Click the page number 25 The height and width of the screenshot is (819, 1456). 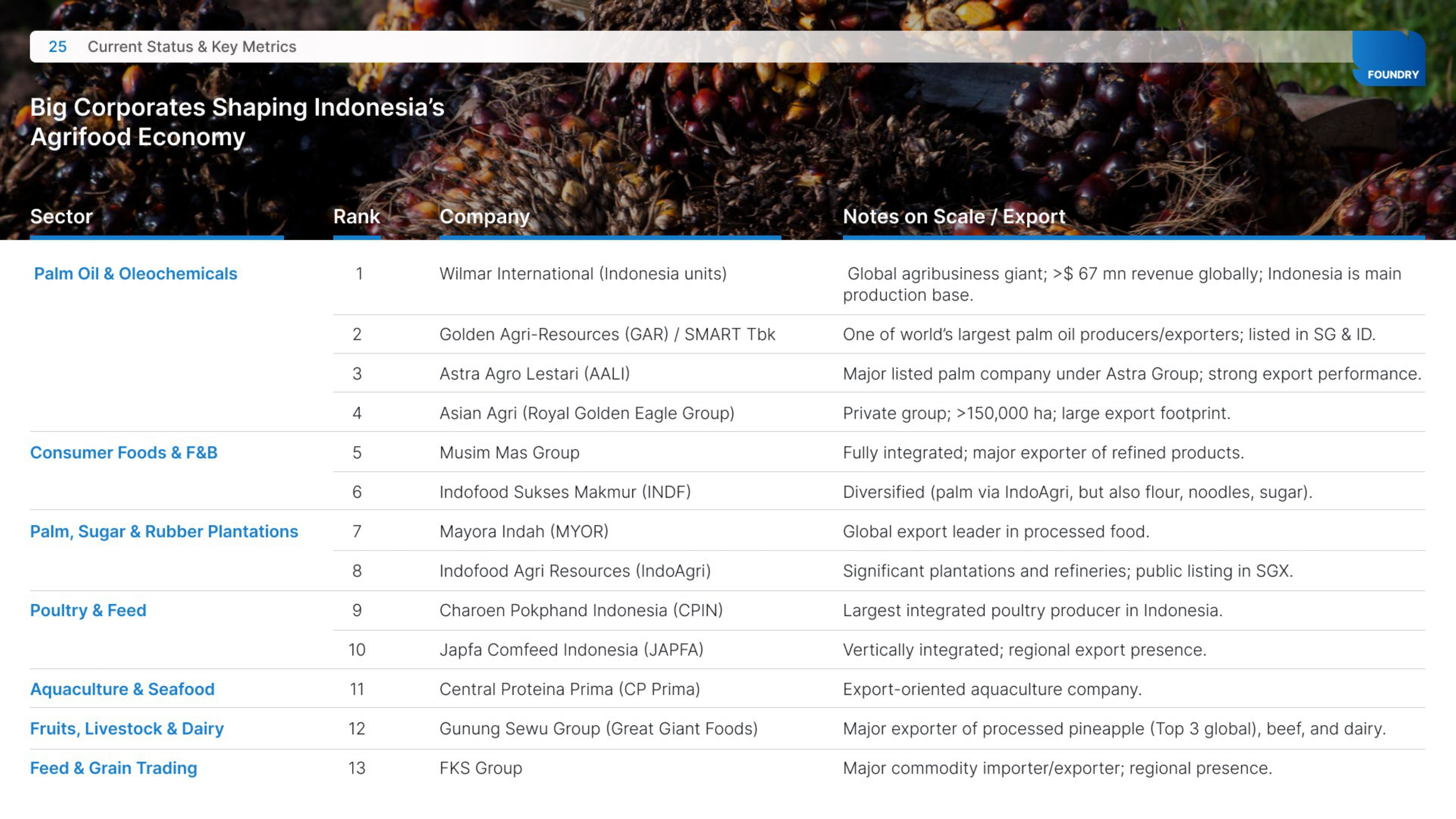point(58,47)
